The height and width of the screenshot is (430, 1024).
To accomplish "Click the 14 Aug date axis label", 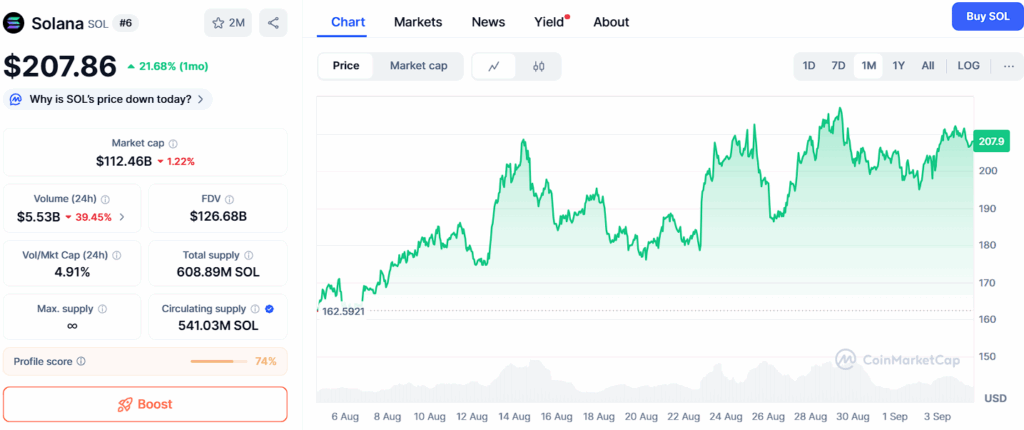I will [x=514, y=416].
